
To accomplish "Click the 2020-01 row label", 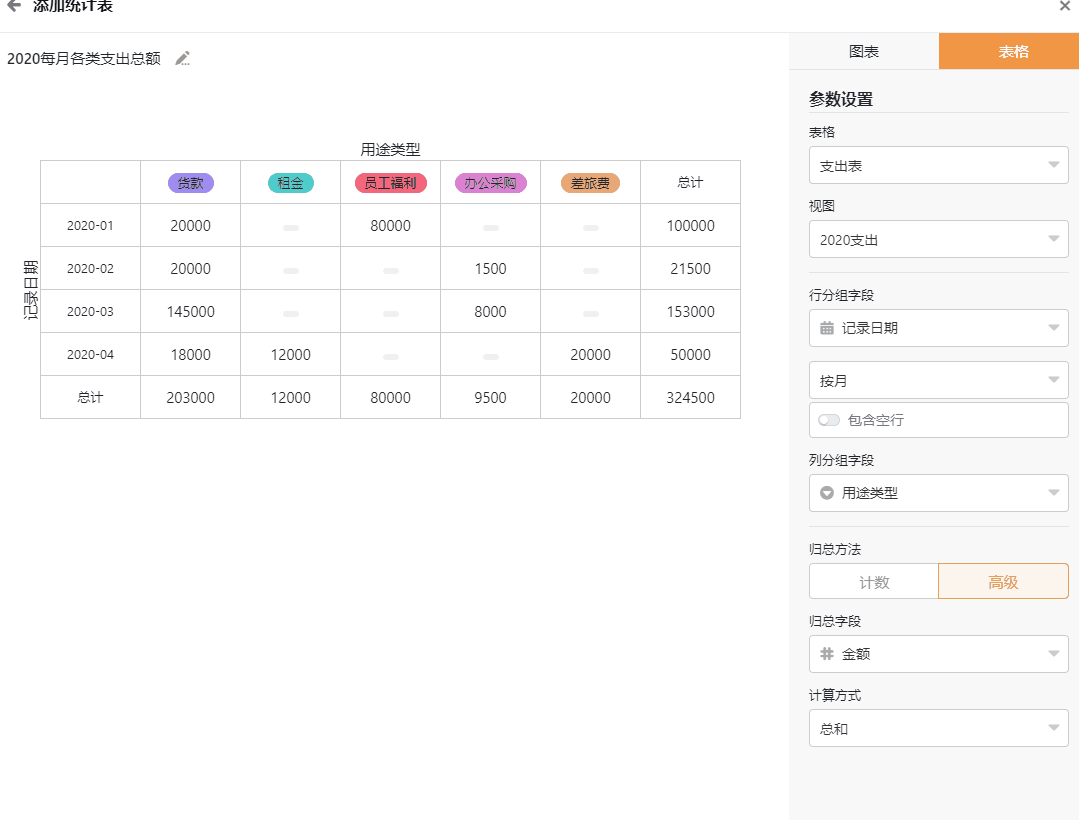I will [x=90, y=226].
